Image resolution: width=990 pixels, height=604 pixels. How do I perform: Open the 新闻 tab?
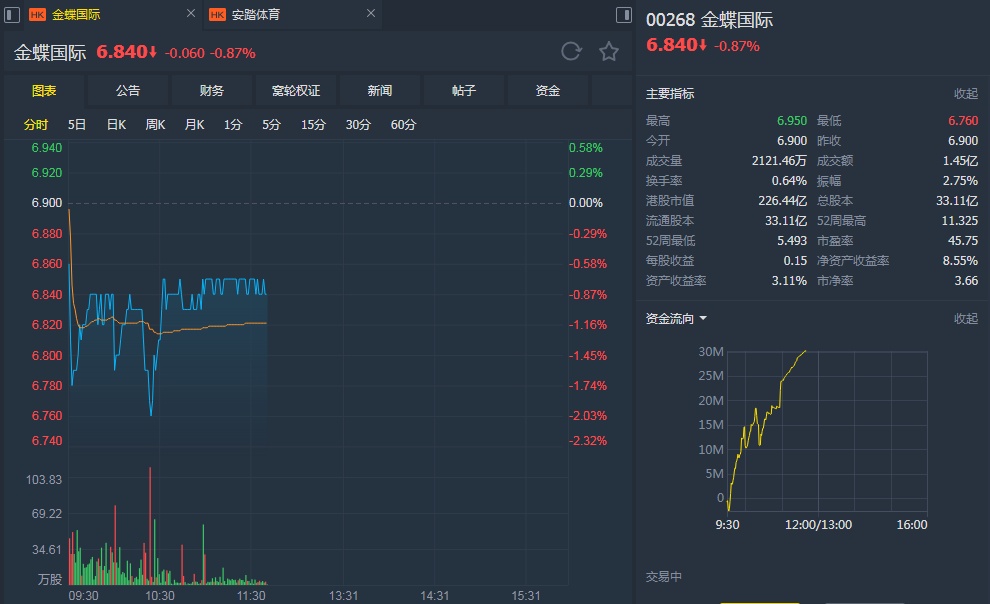coord(379,90)
